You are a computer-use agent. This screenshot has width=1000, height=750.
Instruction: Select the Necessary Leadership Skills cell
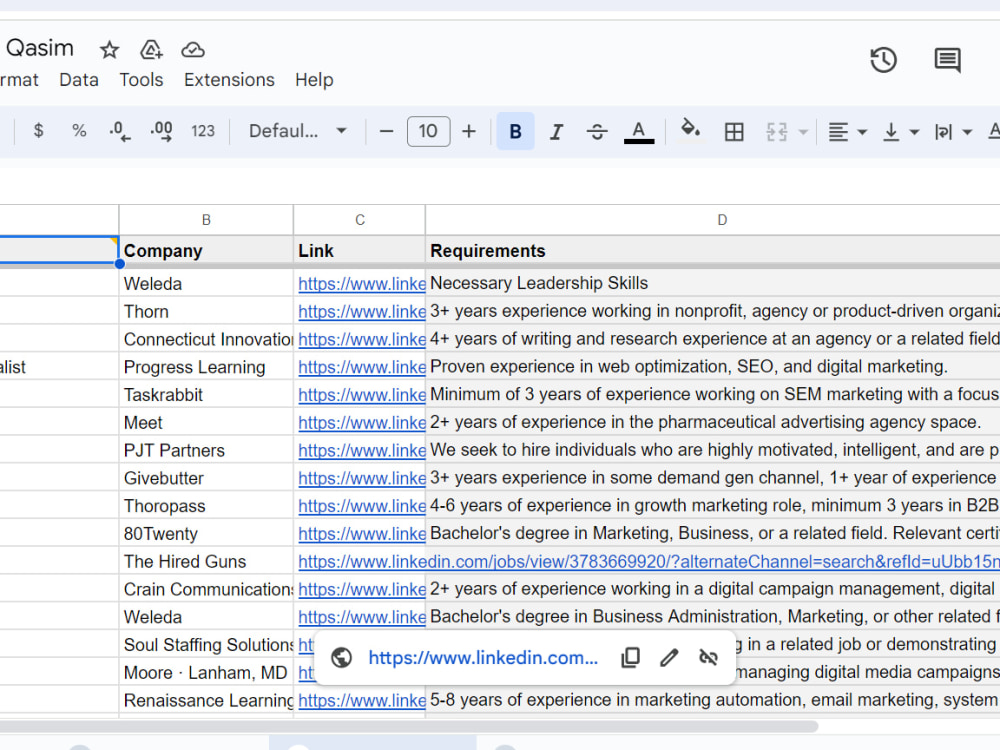coord(712,284)
